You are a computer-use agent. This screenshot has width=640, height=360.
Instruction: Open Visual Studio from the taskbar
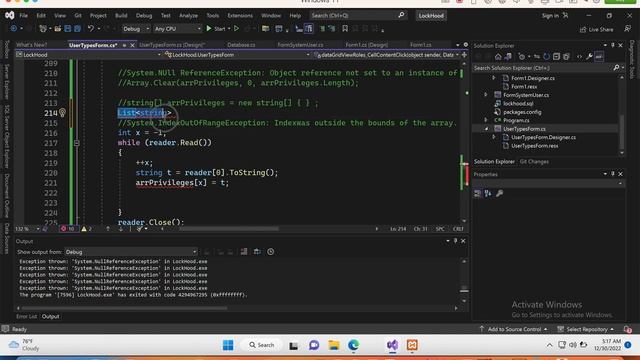[392, 345]
